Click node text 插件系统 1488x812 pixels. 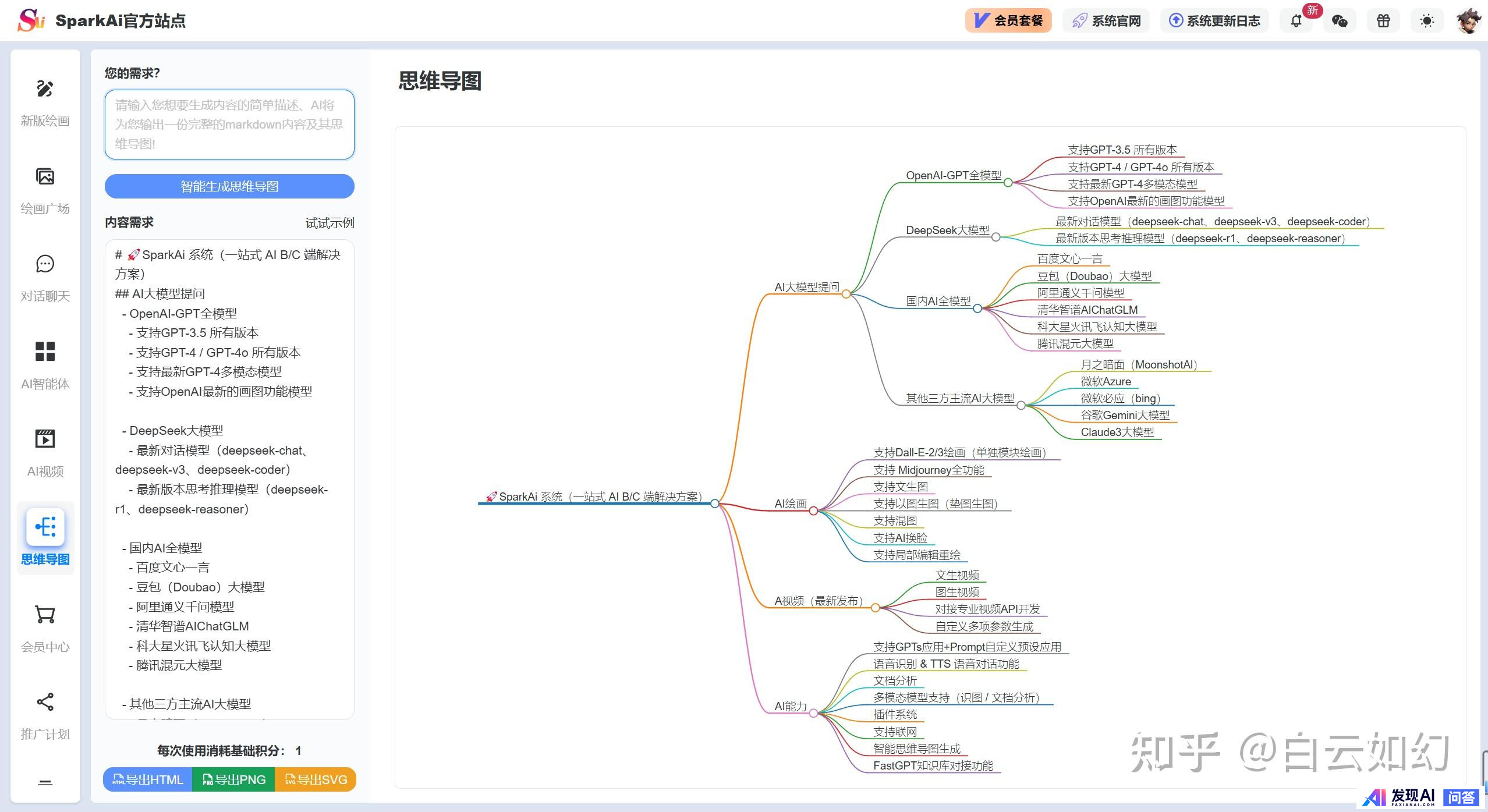click(x=895, y=715)
